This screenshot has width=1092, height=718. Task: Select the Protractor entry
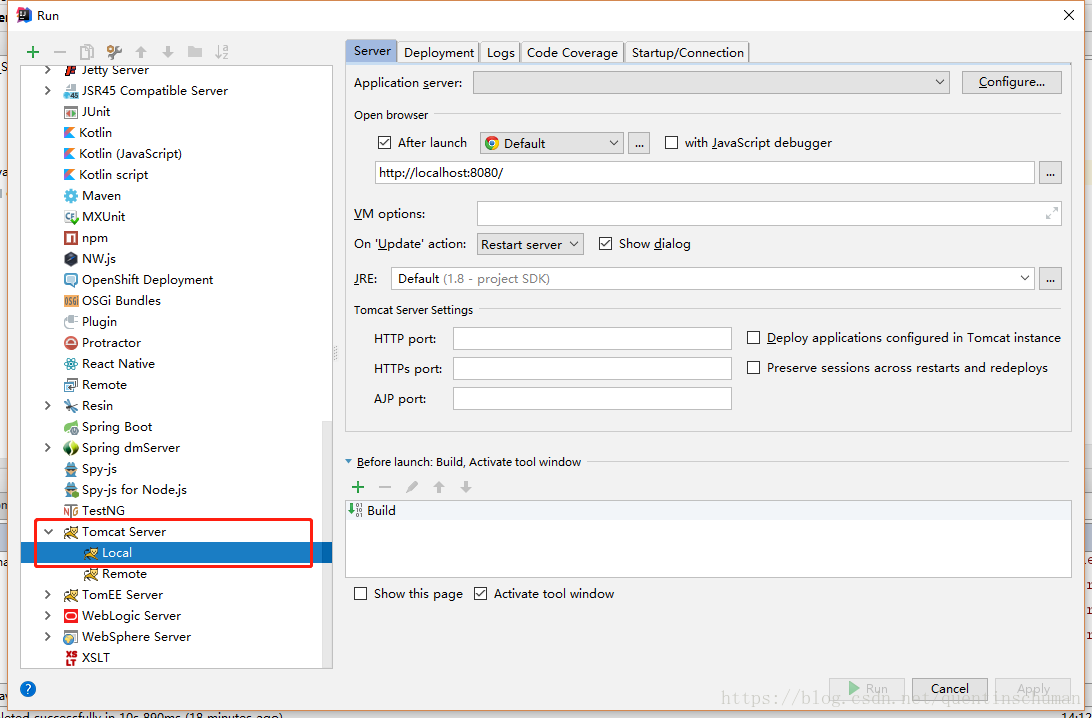(x=111, y=343)
